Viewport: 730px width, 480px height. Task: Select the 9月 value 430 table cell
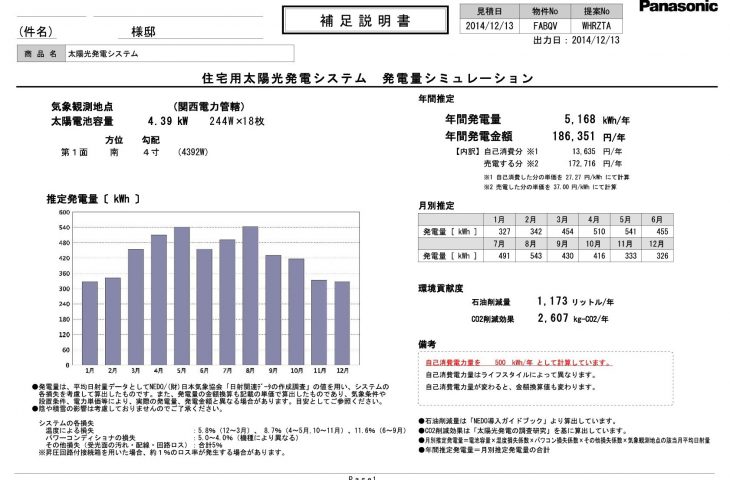point(562,256)
